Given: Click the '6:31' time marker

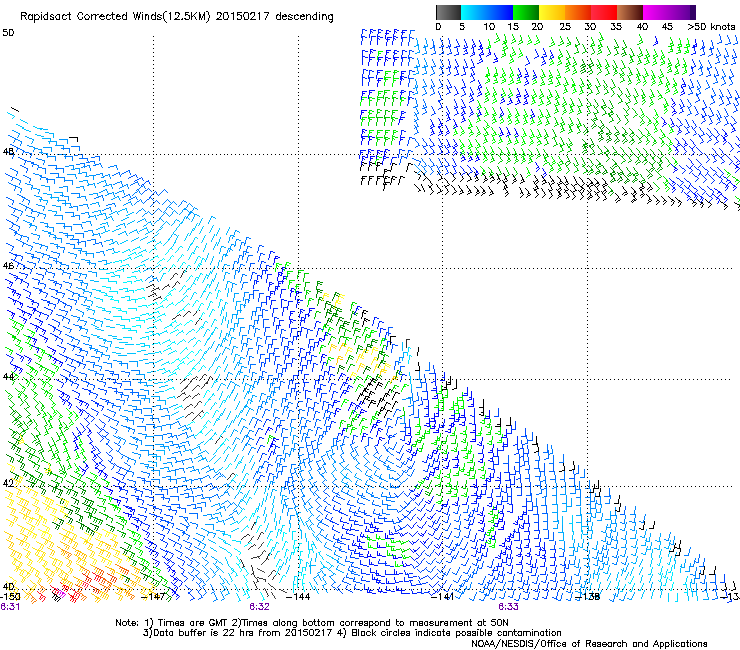Looking at the screenshot, I should coord(10,607).
